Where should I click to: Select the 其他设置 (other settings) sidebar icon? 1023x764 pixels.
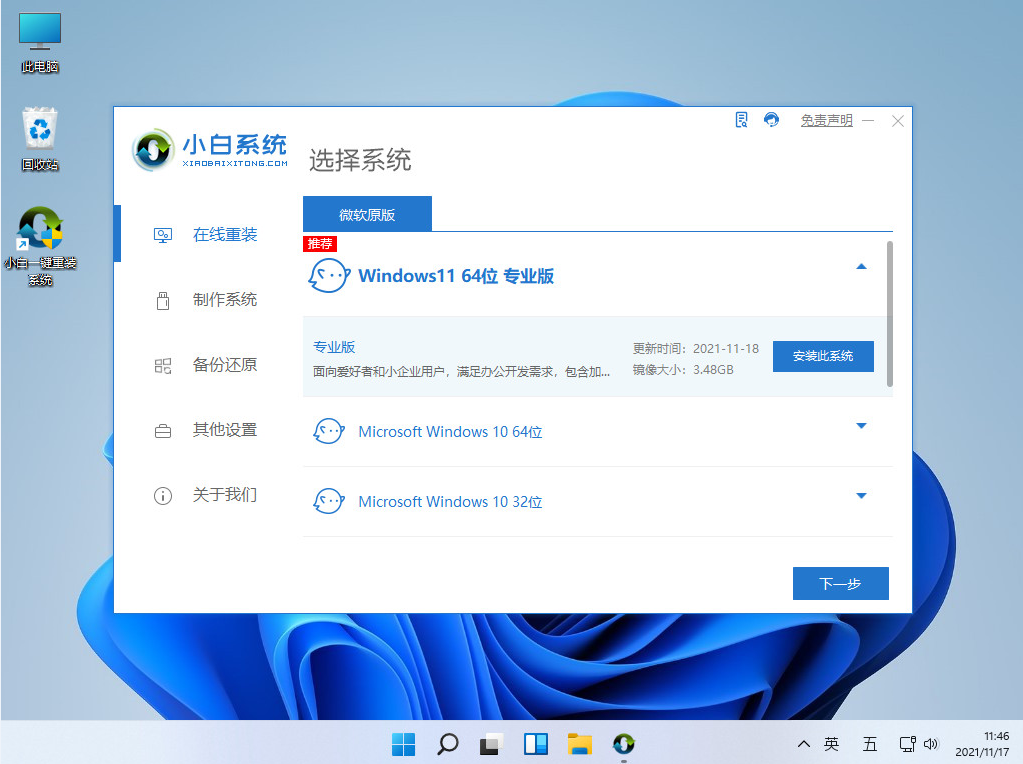click(162, 429)
